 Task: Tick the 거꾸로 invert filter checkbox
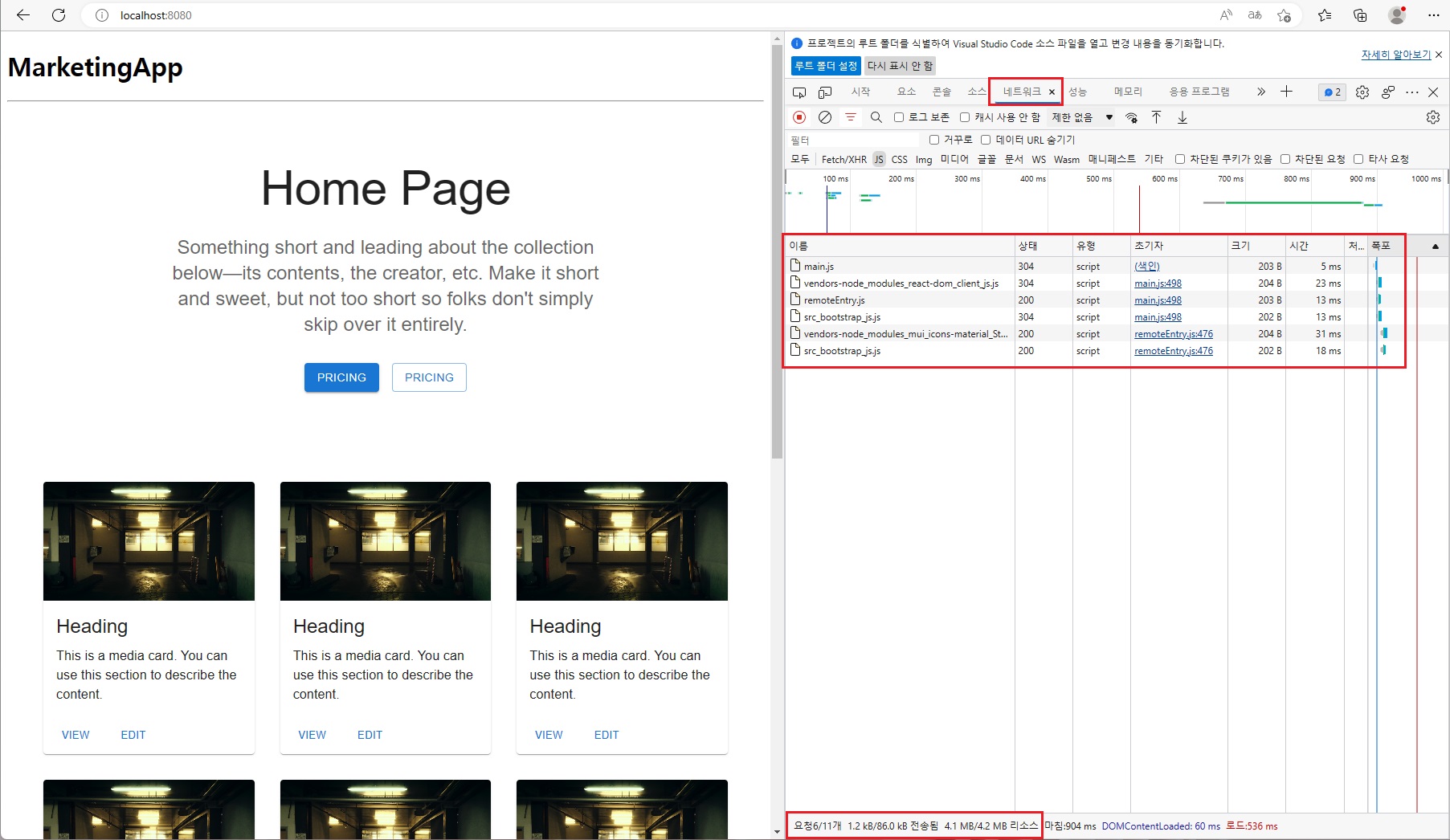pyautogui.click(x=934, y=140)
